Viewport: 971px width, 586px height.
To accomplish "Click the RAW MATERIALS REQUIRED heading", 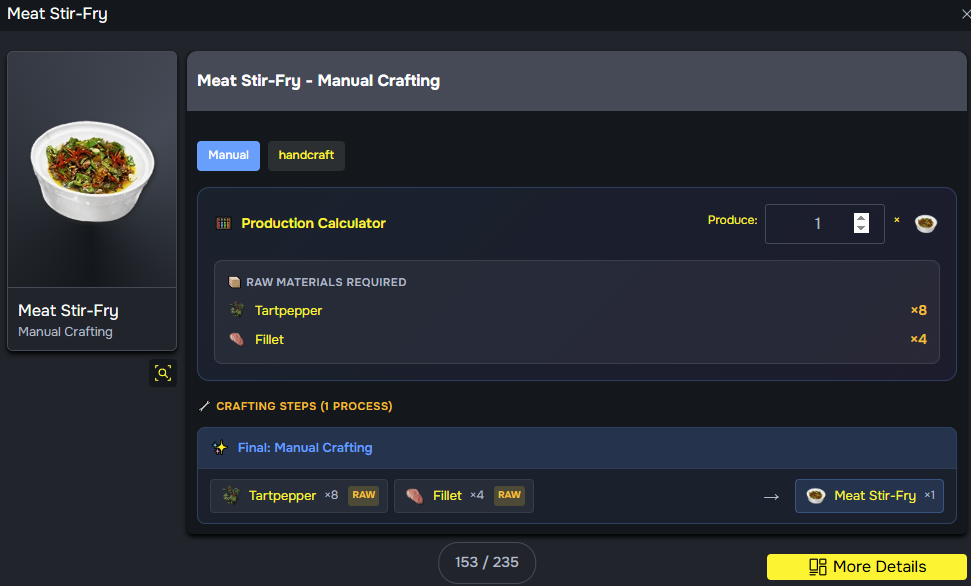I will pyautogui.click(x=326, y=282).
